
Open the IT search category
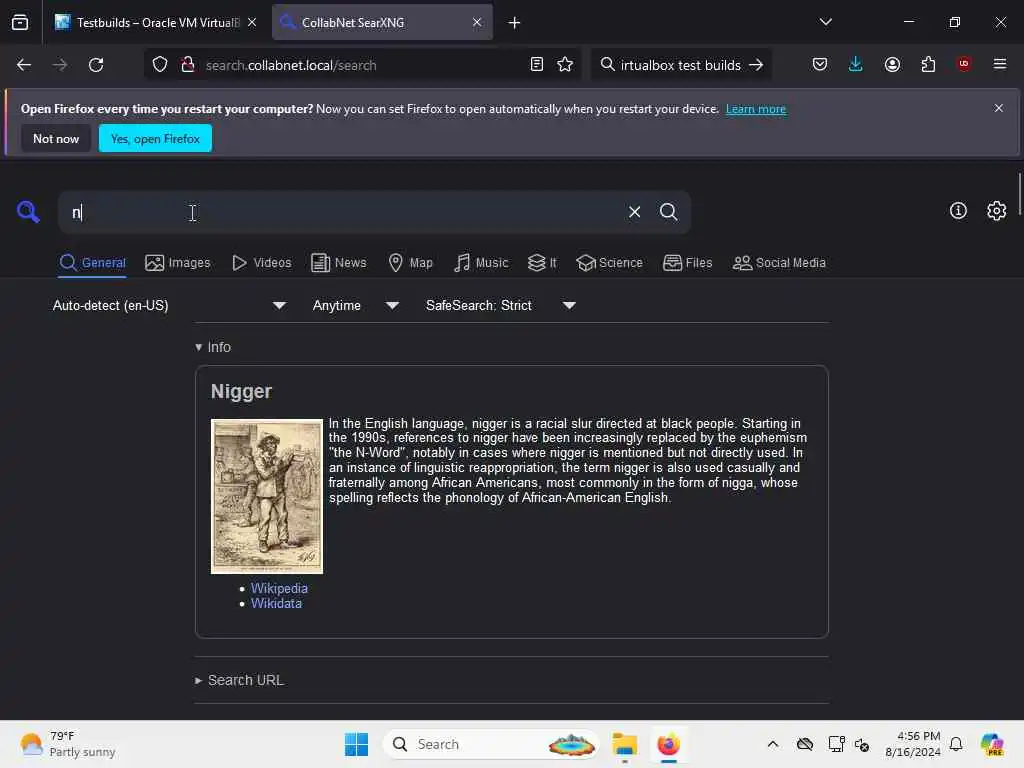(x=543, y=263)
